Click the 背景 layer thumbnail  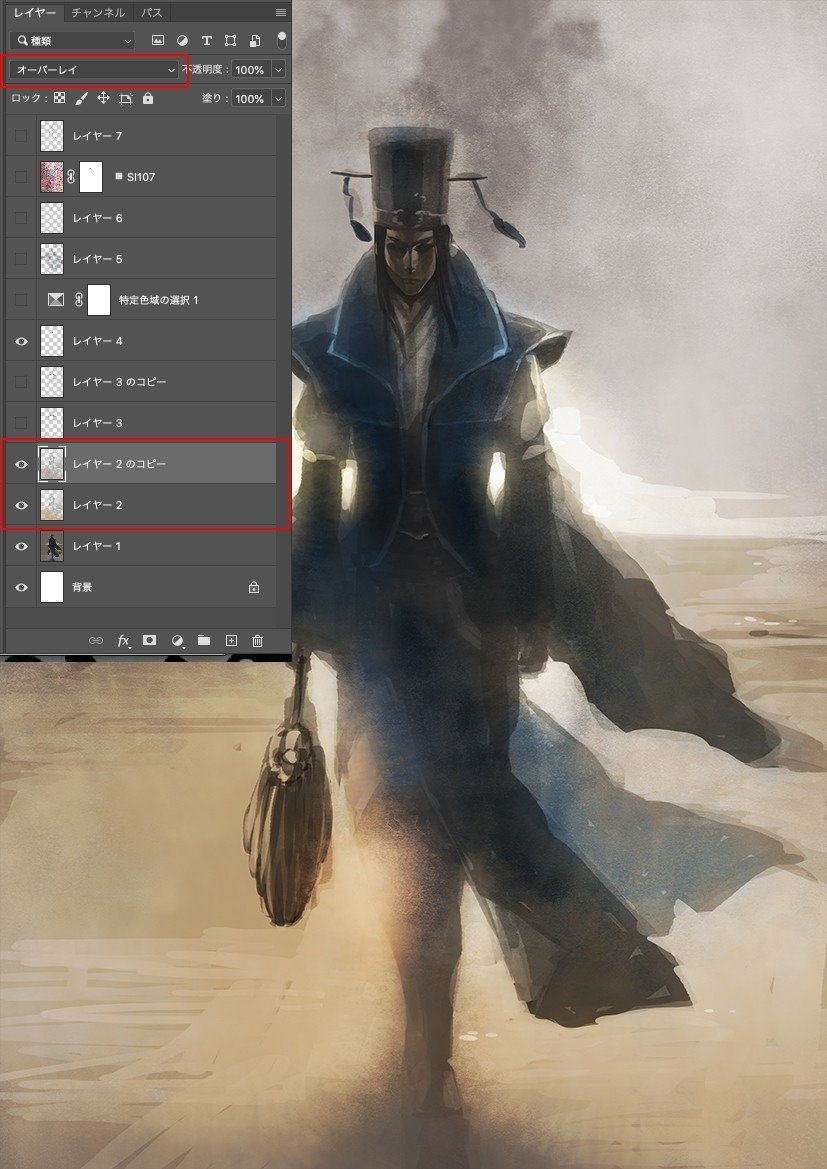point(51,587)
